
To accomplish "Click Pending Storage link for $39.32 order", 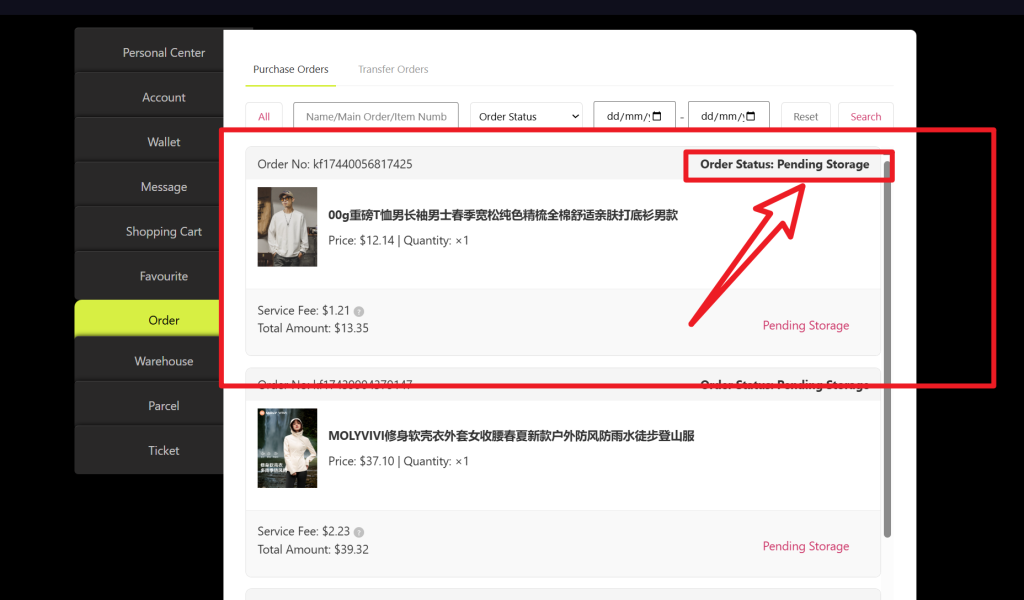I will tap(806, 546).
